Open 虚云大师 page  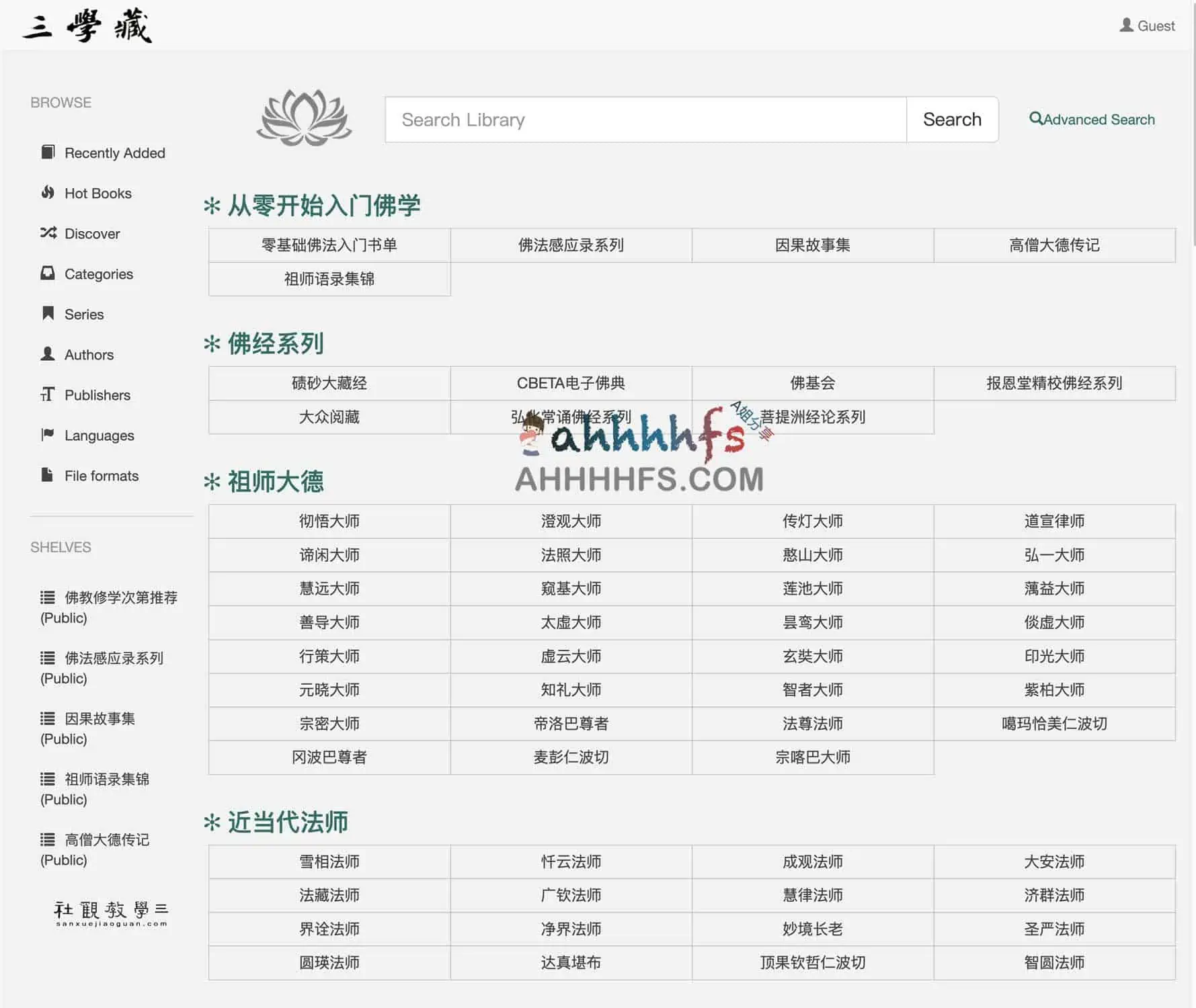point(570,657)
